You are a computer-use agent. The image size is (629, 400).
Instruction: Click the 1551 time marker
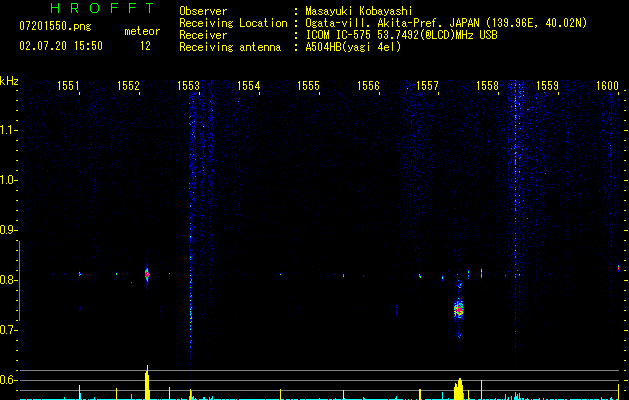(68, 85)
